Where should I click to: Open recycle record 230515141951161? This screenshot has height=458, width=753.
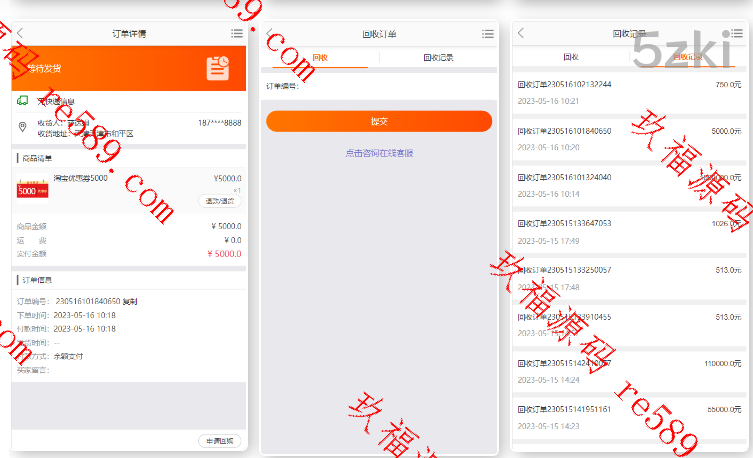[628, 416]
